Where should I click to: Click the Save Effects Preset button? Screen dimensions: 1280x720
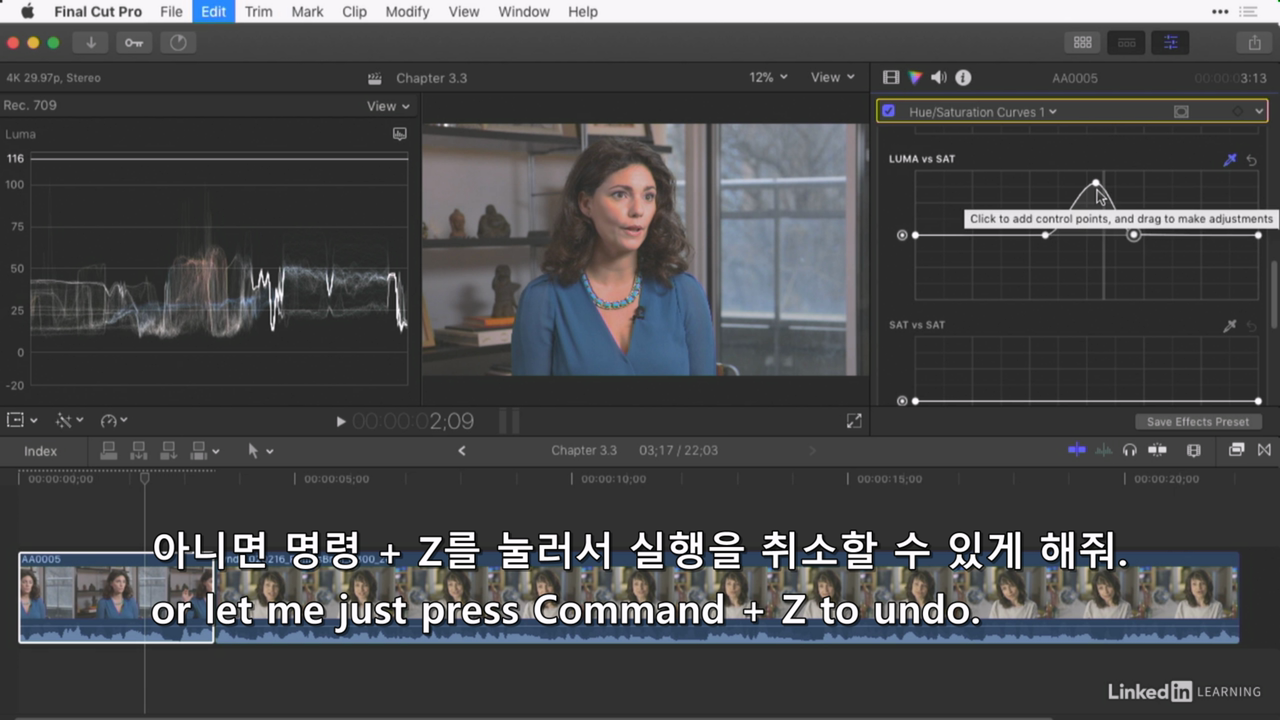tap(1198, 422)
